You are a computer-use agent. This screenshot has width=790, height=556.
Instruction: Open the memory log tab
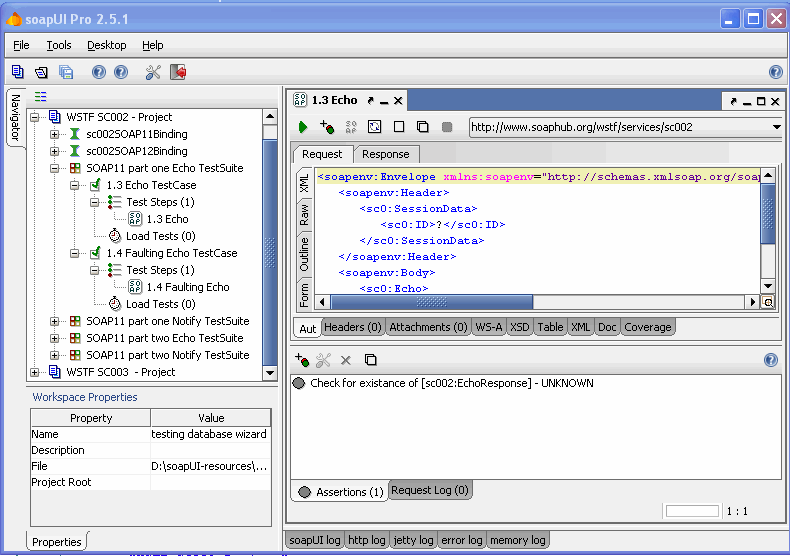(518, 540)
